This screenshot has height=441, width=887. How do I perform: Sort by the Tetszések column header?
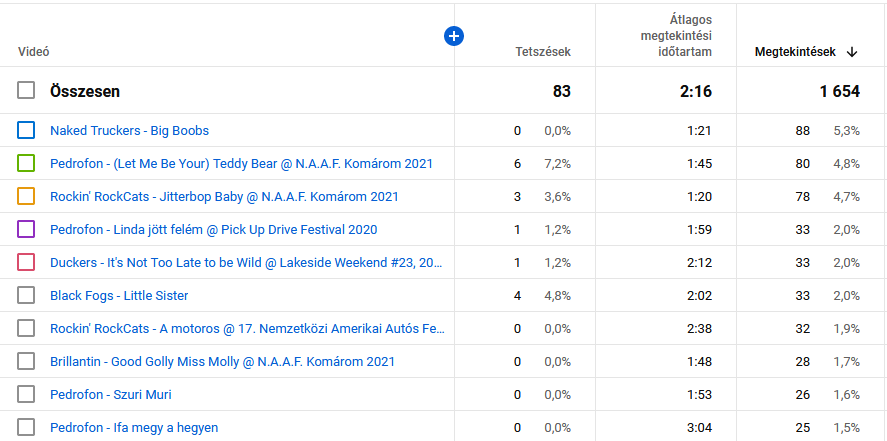pyautogui.click(x=543, y=52)
